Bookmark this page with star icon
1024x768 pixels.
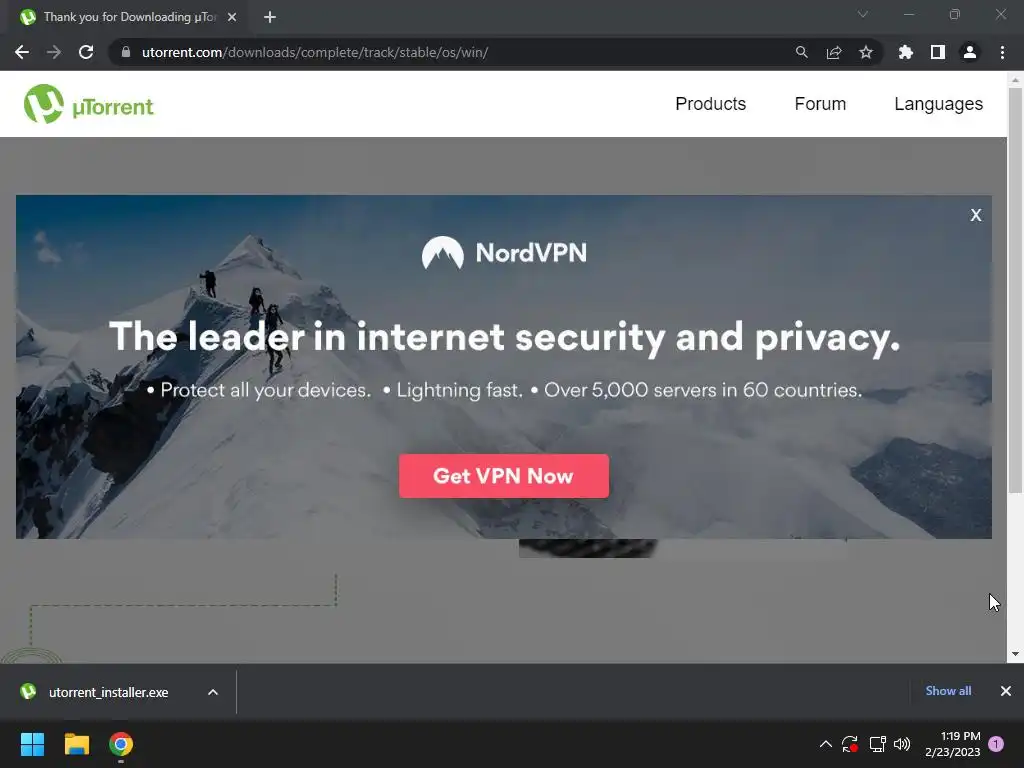(x=866, y=52)
